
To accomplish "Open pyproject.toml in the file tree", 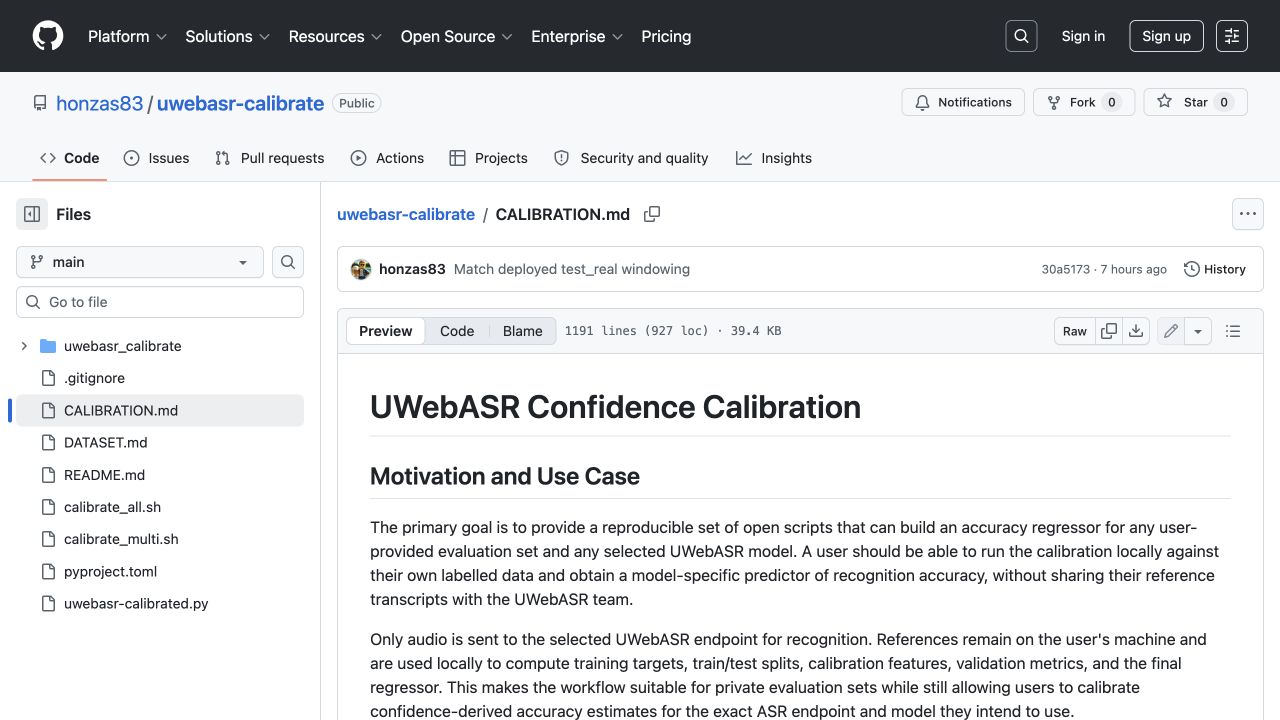I will pos(160,571).
